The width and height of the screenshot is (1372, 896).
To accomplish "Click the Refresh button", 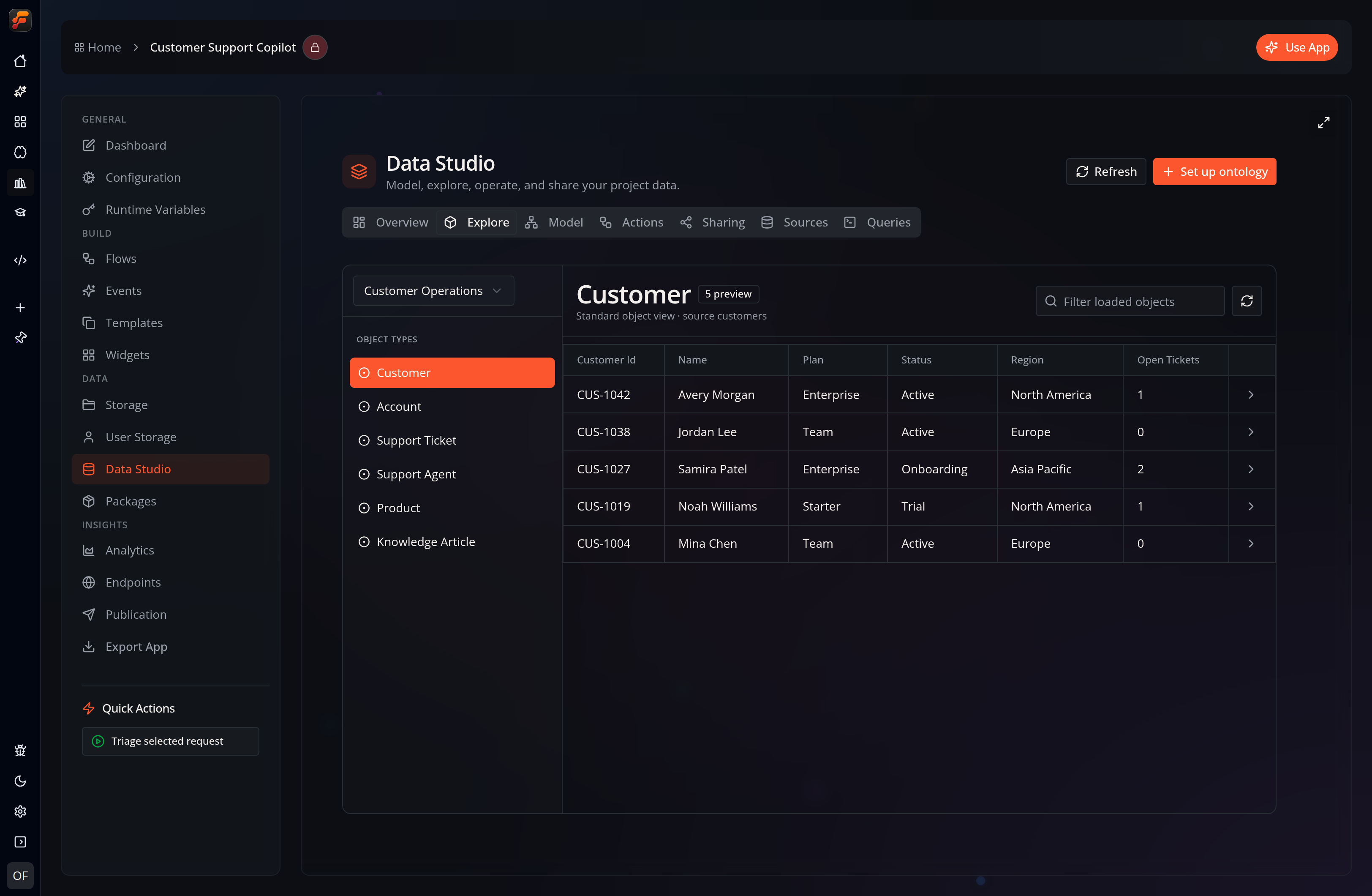I will (x=1106, y=172).
